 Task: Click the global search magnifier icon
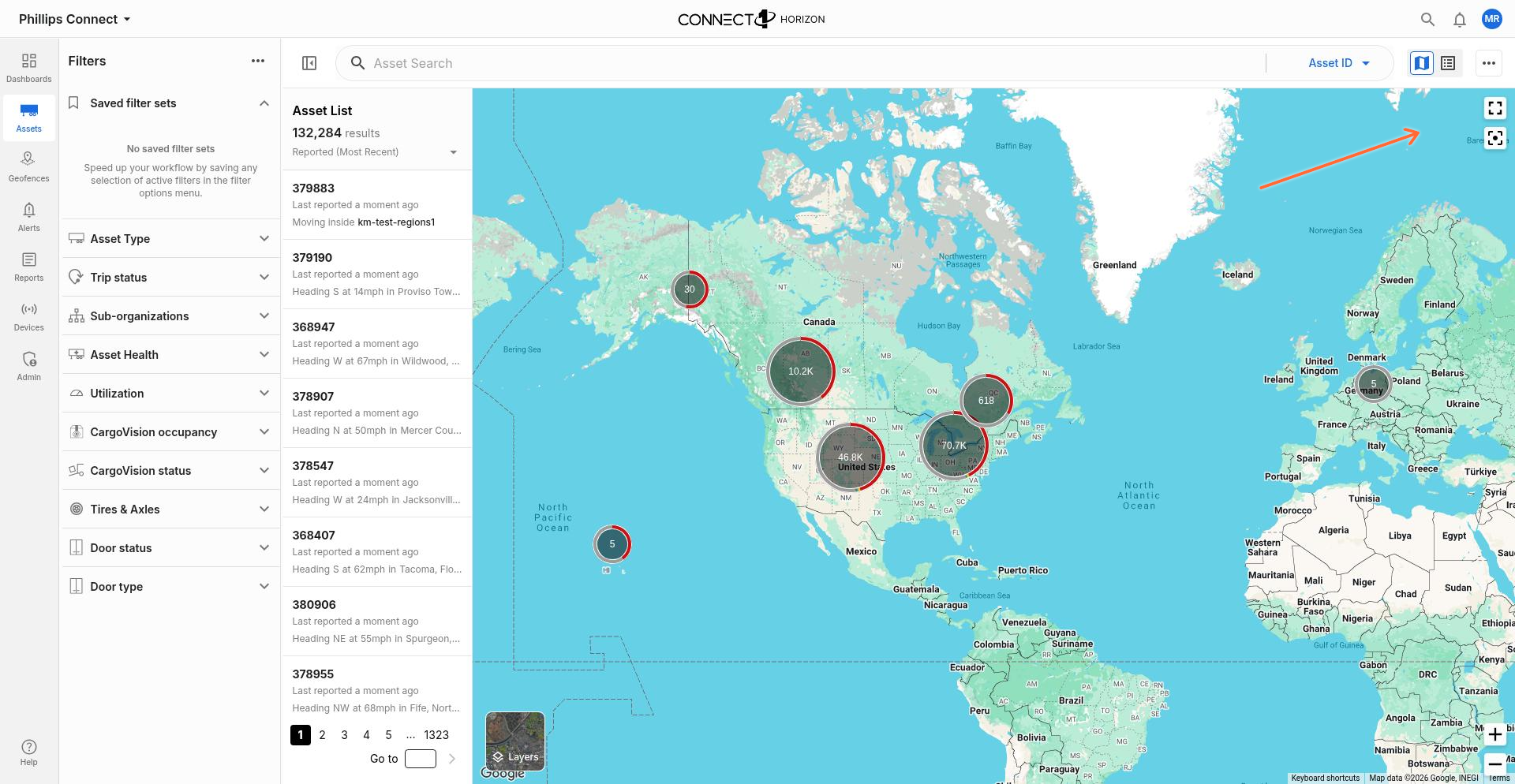[1427, 19]
